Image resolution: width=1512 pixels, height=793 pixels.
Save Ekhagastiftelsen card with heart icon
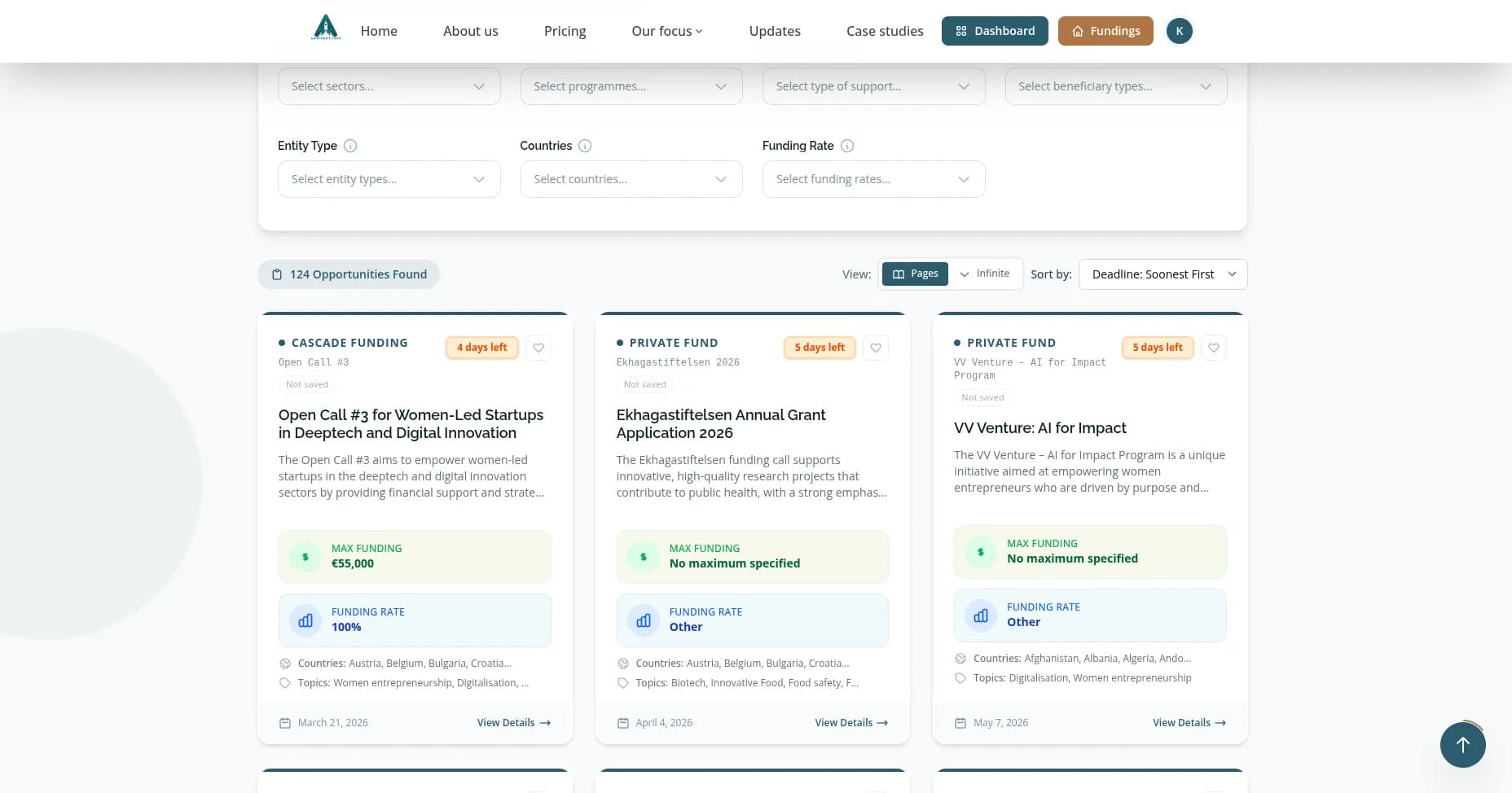(876, 348)
